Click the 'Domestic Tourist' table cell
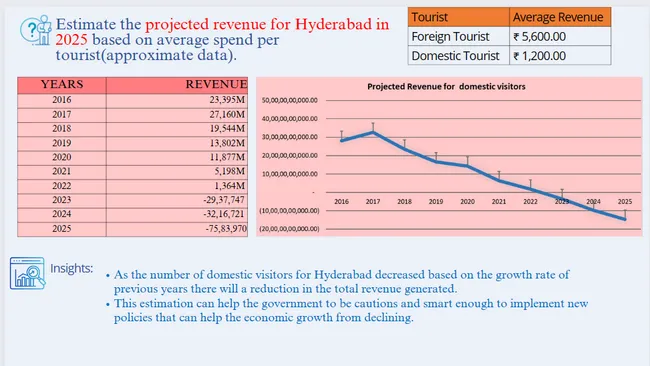This screenshot has height=366, width=650. [458, 56]
